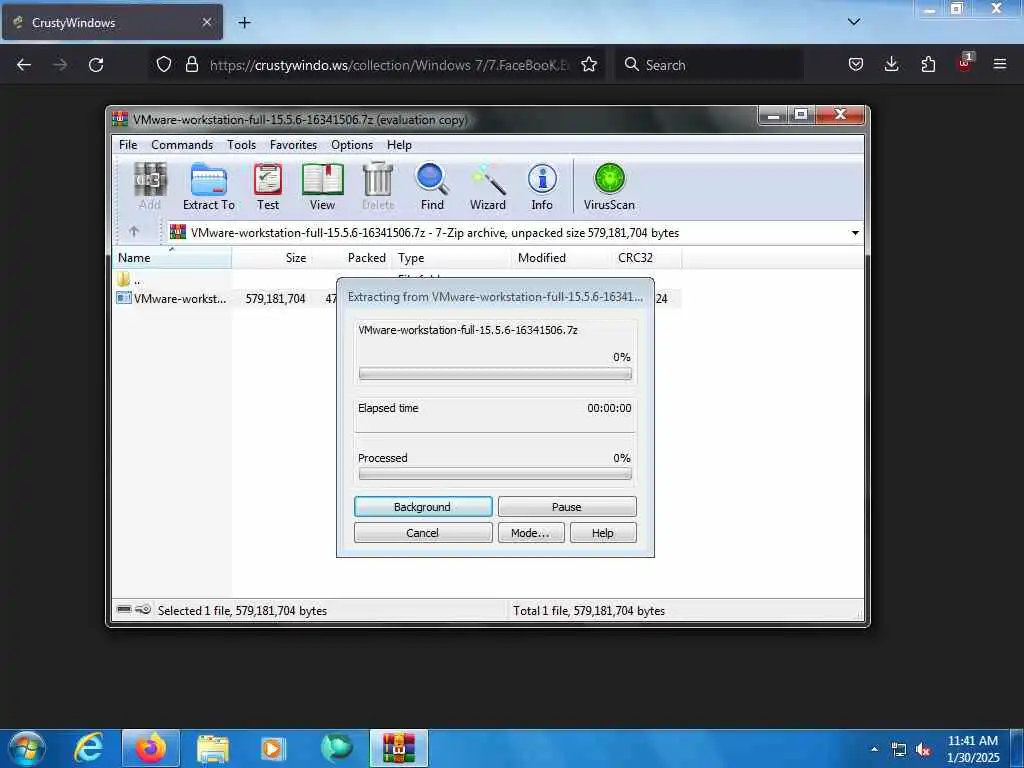The image size is (1024, 768).
Task: Sort by the Type column header
Action: 452,258
